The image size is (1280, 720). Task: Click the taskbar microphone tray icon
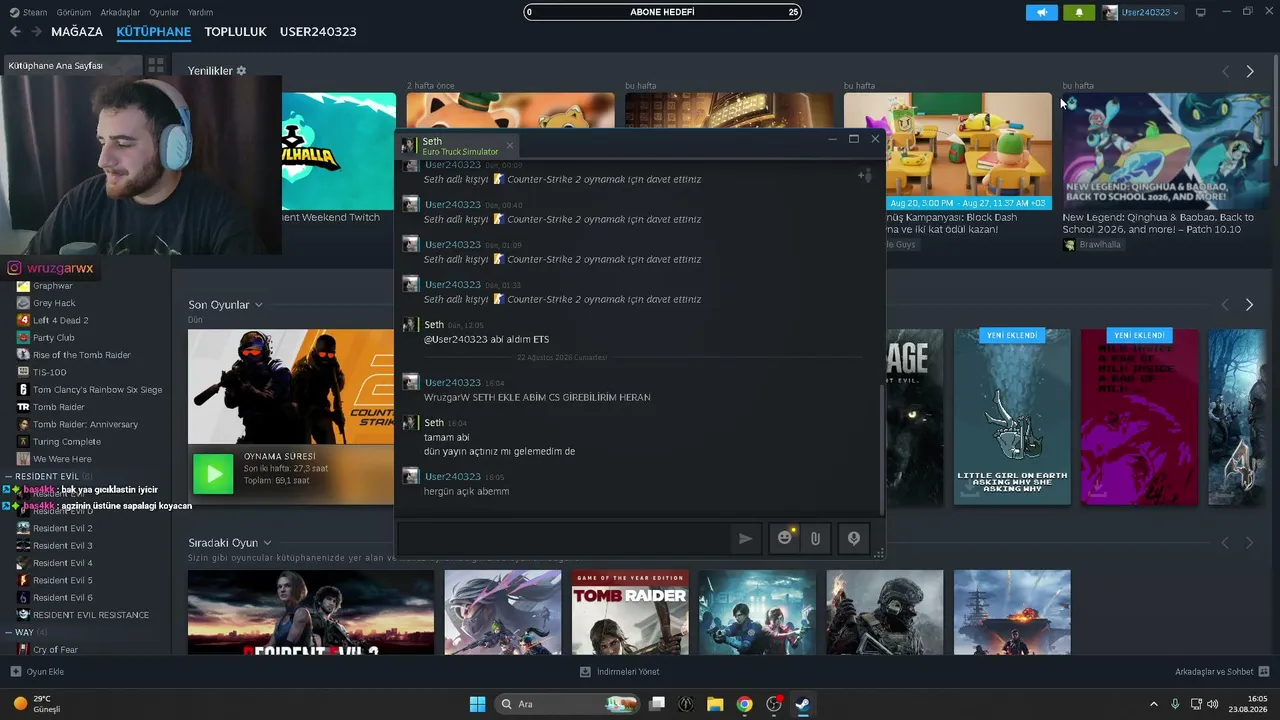point(1175,704)
